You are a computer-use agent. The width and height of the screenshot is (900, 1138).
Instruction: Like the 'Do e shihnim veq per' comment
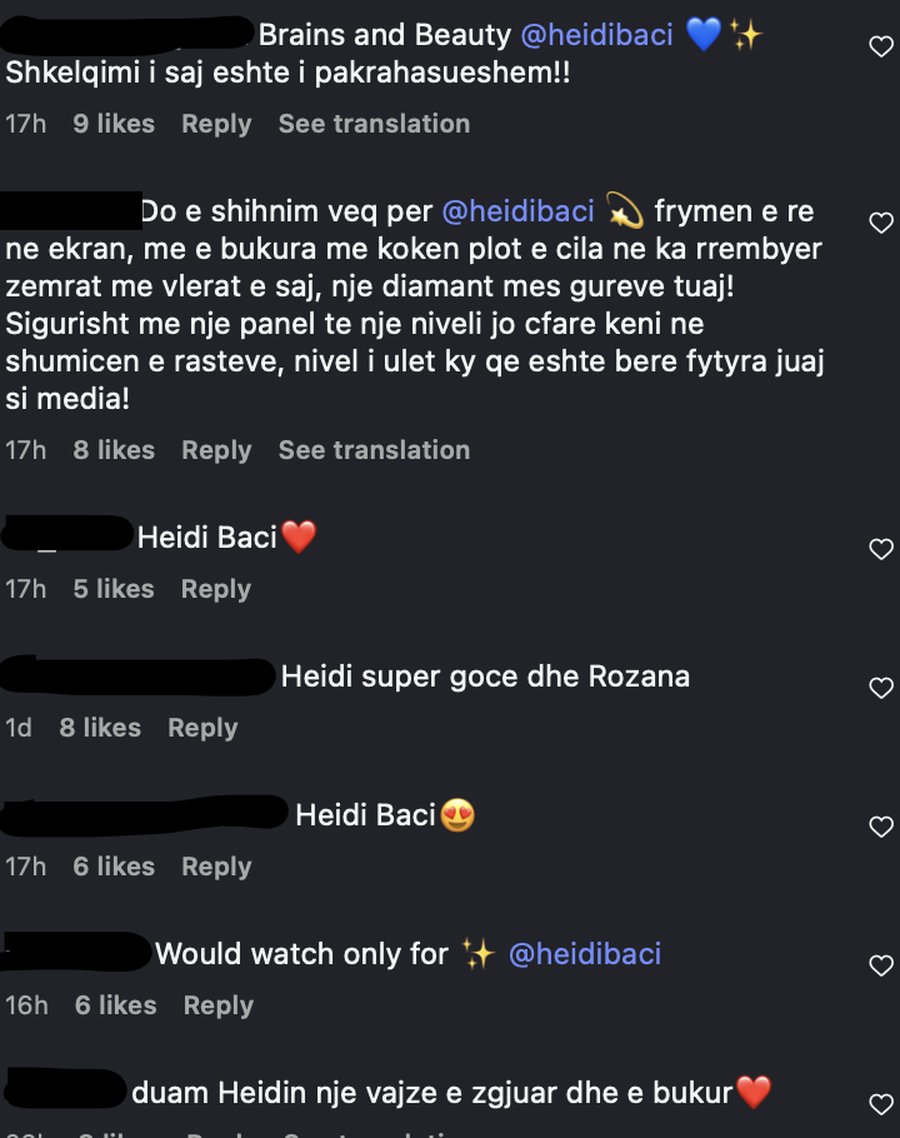click(x=881, y=223)
